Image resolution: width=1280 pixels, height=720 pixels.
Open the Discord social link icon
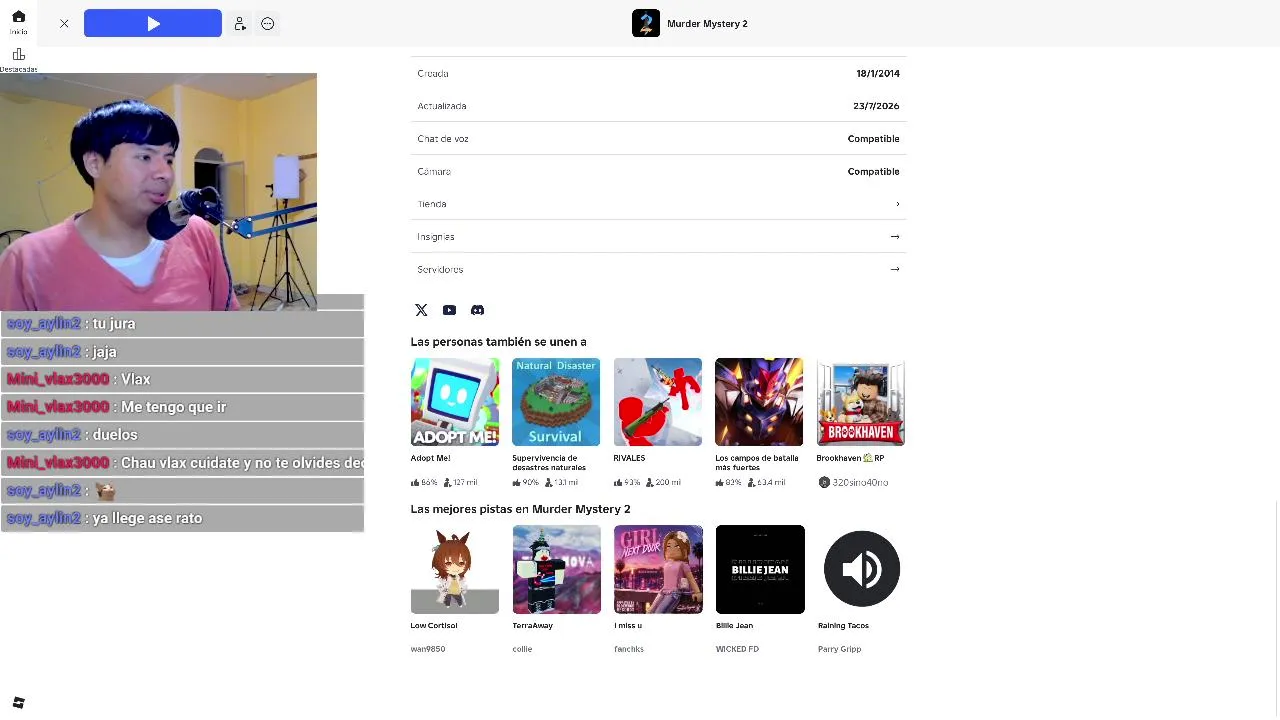[477, 310]
